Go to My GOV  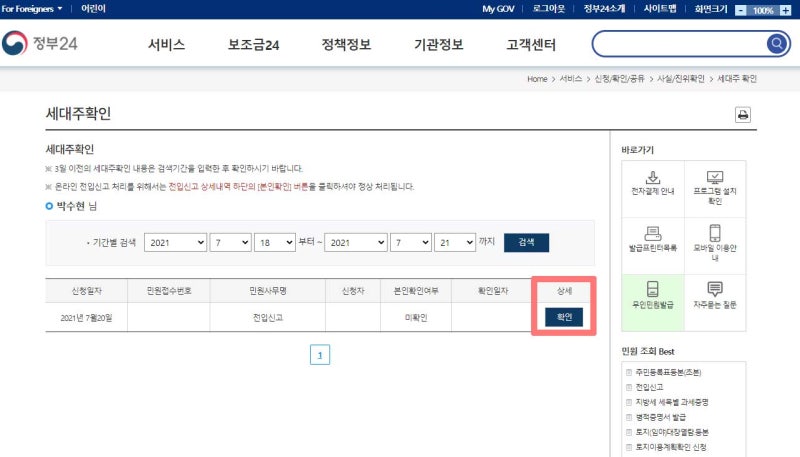click(498, 9)
